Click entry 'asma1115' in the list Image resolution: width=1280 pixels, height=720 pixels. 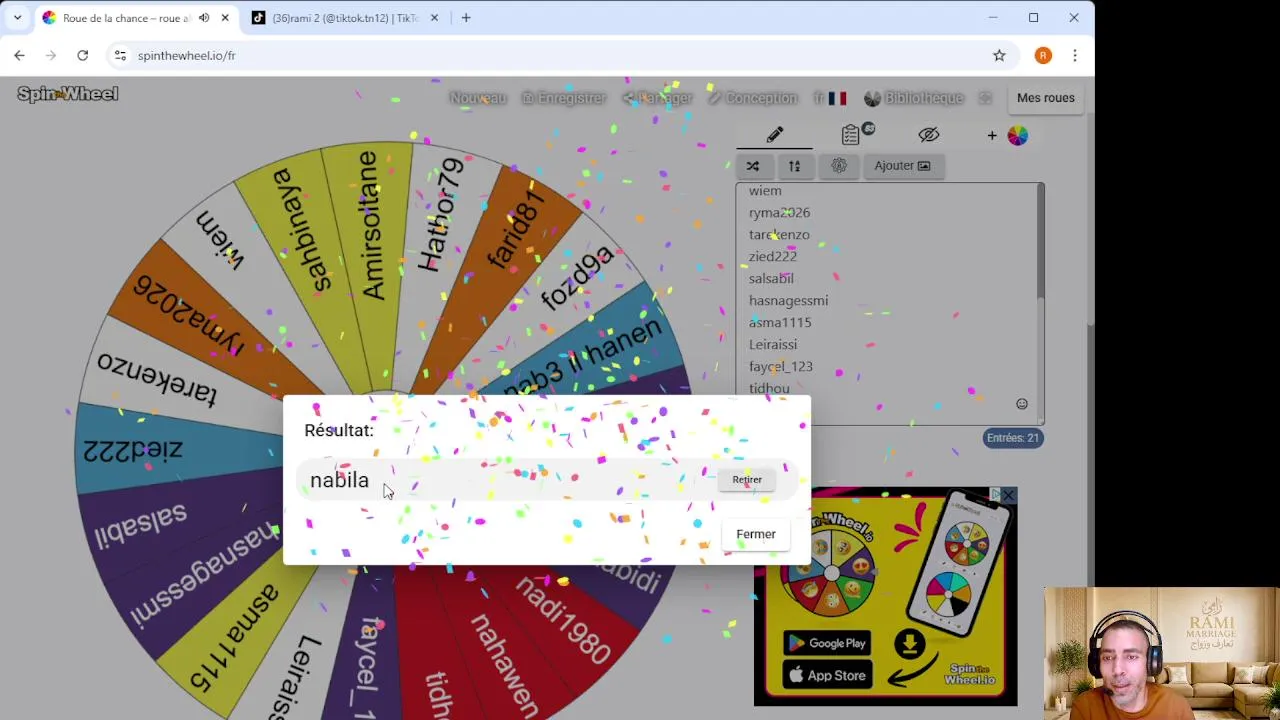(780, 323)
